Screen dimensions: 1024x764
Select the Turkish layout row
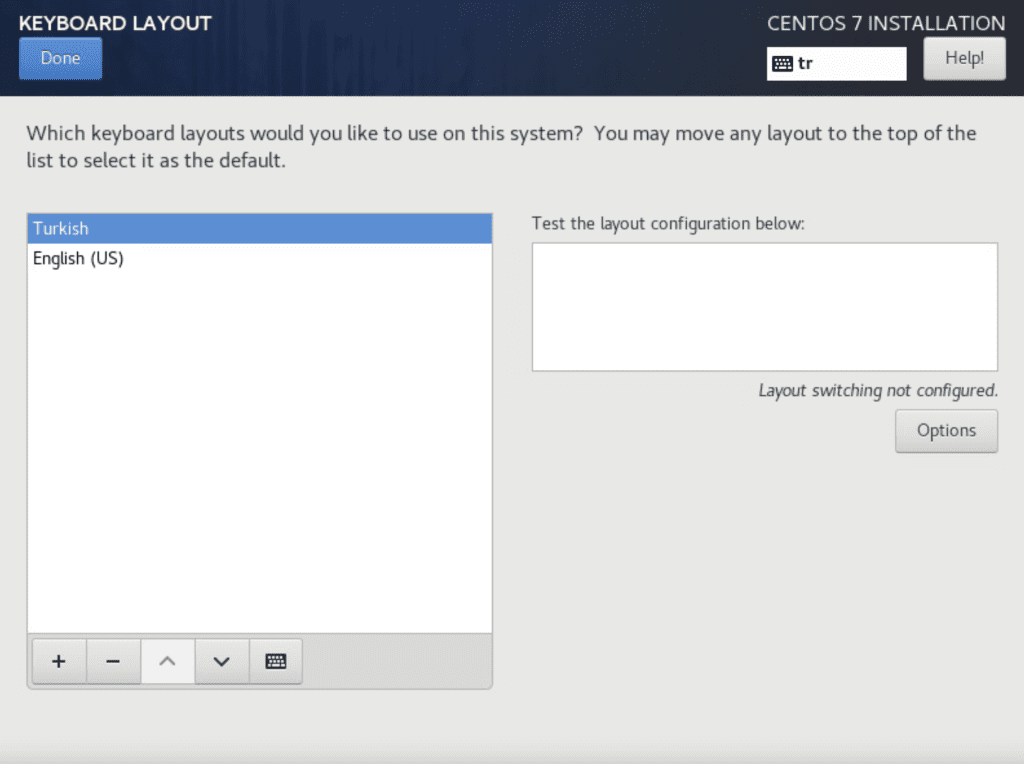pos(259,229)
